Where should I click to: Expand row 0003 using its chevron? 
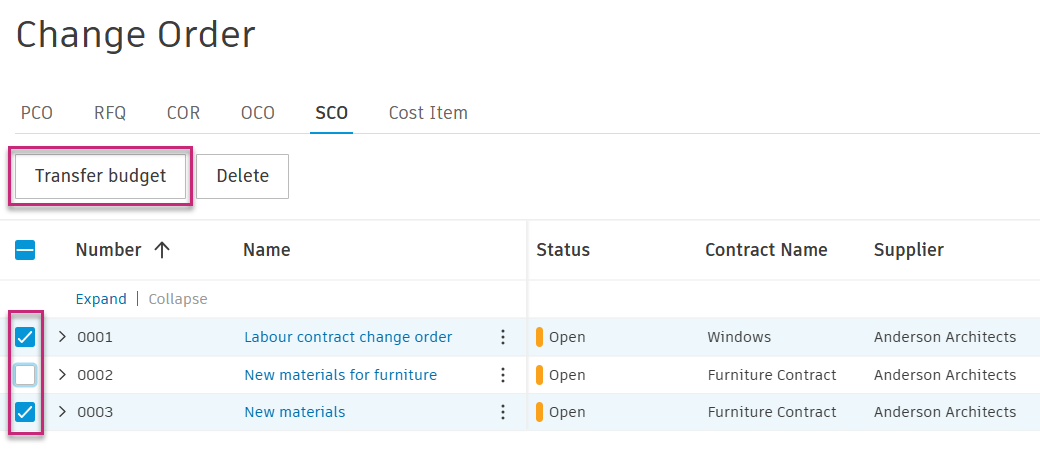(62, 412)
